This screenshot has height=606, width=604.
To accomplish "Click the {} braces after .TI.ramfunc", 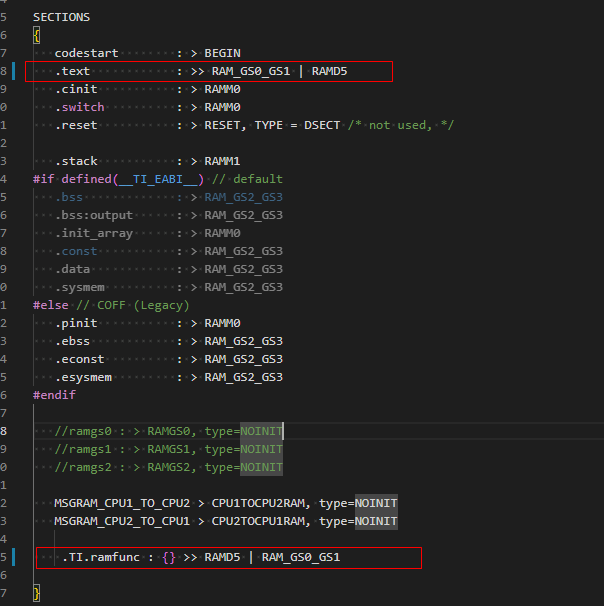I will (169, 557).
